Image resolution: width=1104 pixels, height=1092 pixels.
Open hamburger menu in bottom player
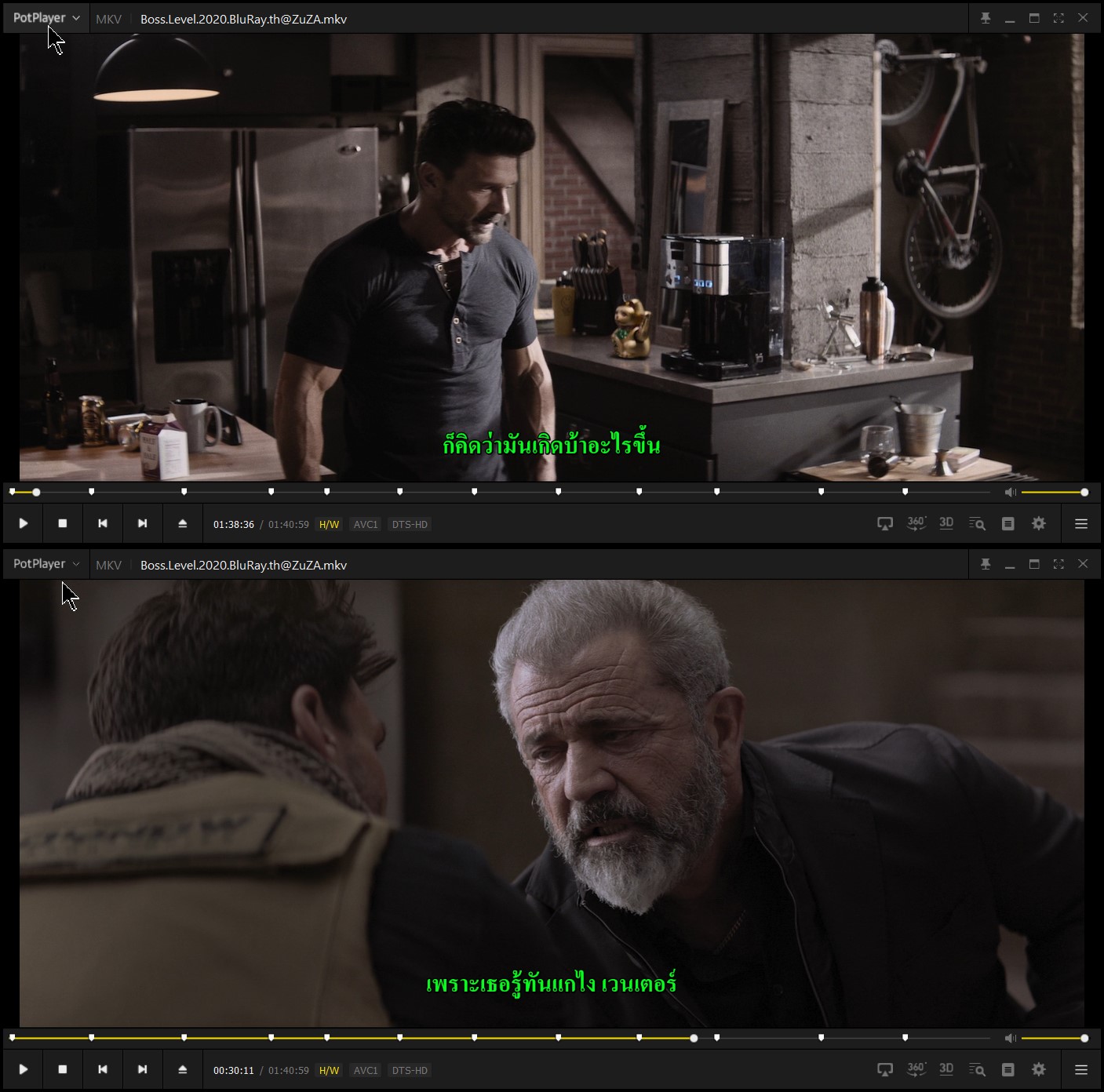click(1081, 1069)
